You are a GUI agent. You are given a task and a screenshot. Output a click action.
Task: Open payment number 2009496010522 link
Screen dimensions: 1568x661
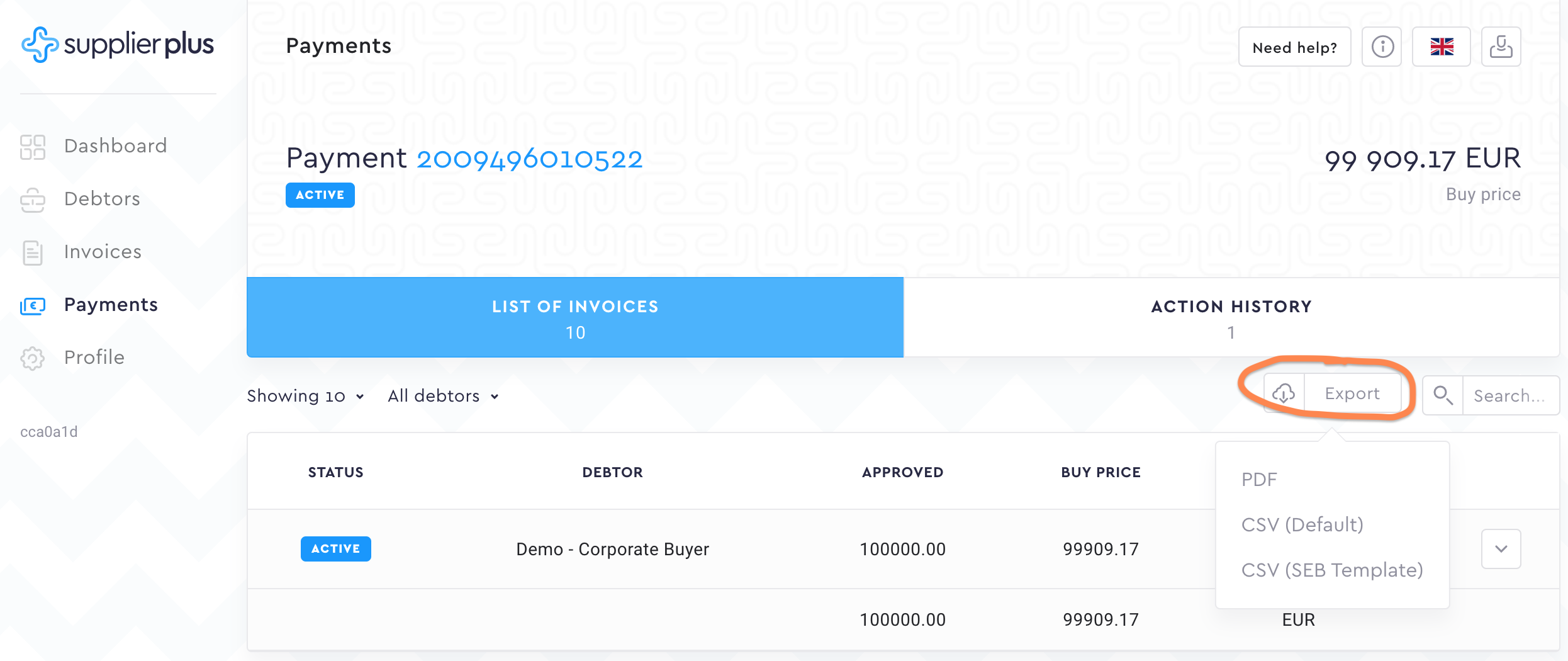529,159
